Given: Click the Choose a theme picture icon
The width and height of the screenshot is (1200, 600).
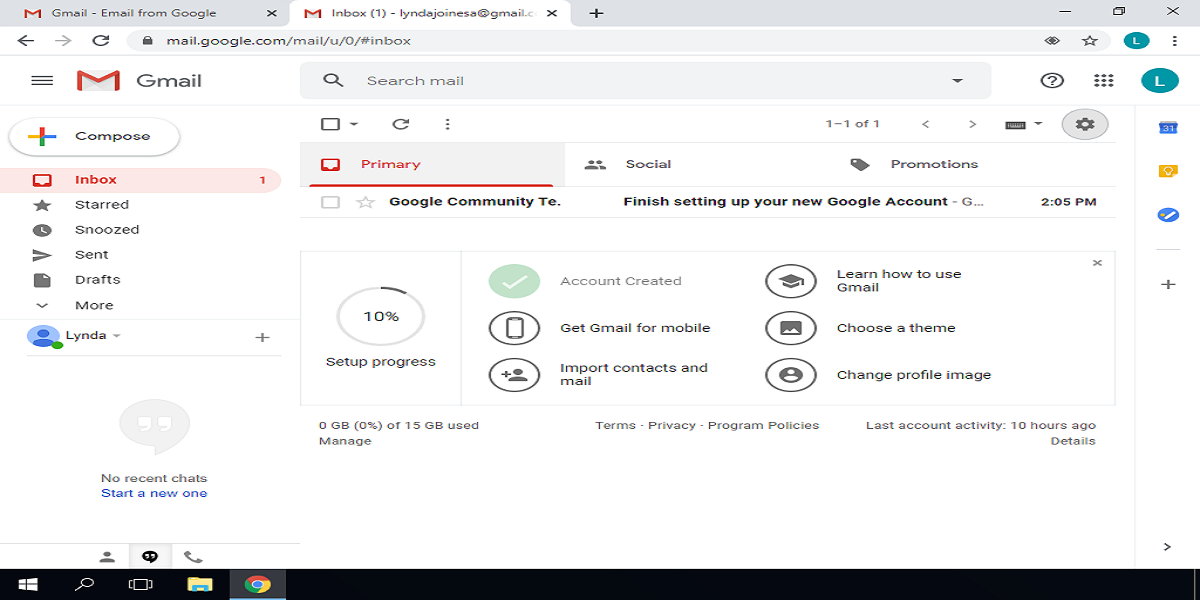Looking at the screenshot, I should pos(791,328).
